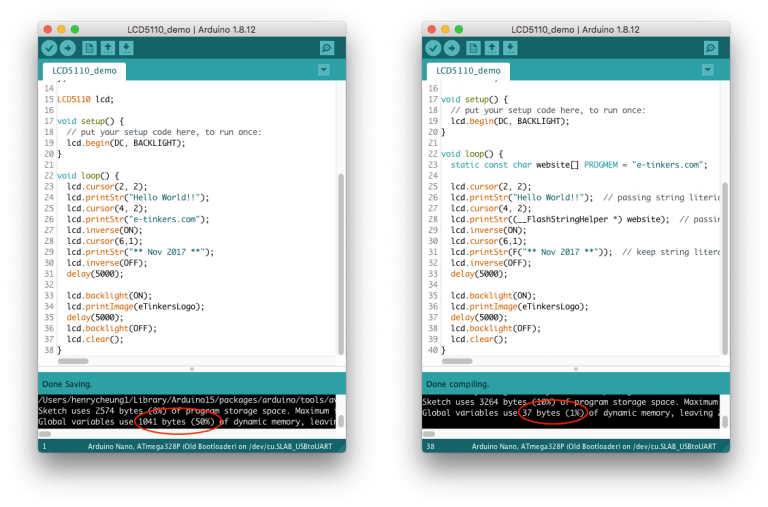This screenshot has width=768, height=507.
Task: Click 'void setup() {' in left editor
Action: coord(91,121)
